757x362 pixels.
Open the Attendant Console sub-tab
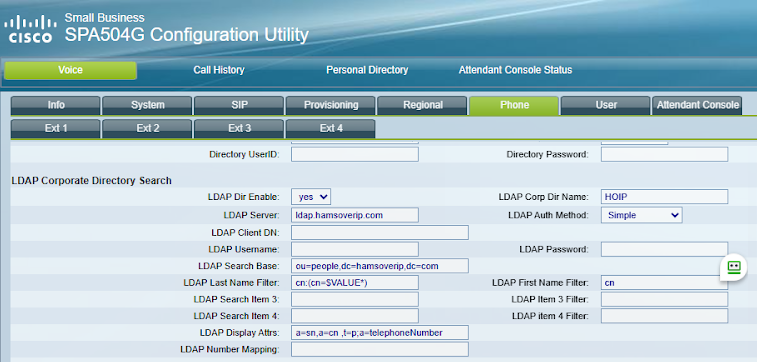pos(697,105)
